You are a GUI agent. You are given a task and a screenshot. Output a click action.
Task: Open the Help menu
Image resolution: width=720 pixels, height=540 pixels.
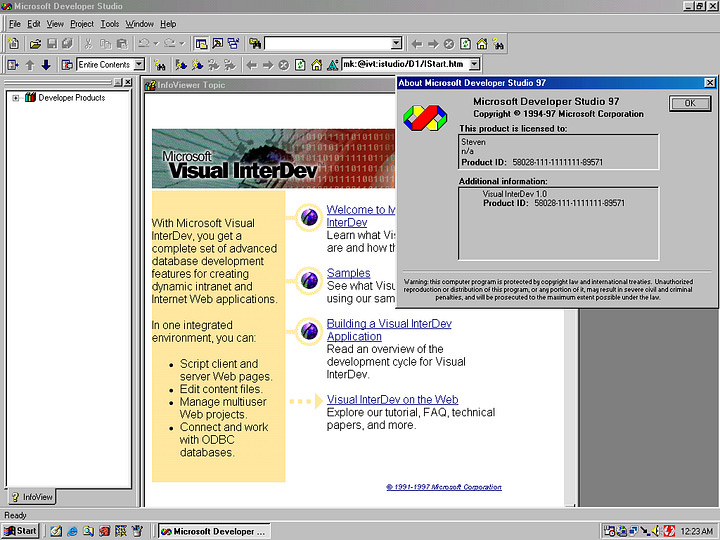(168, 24)
